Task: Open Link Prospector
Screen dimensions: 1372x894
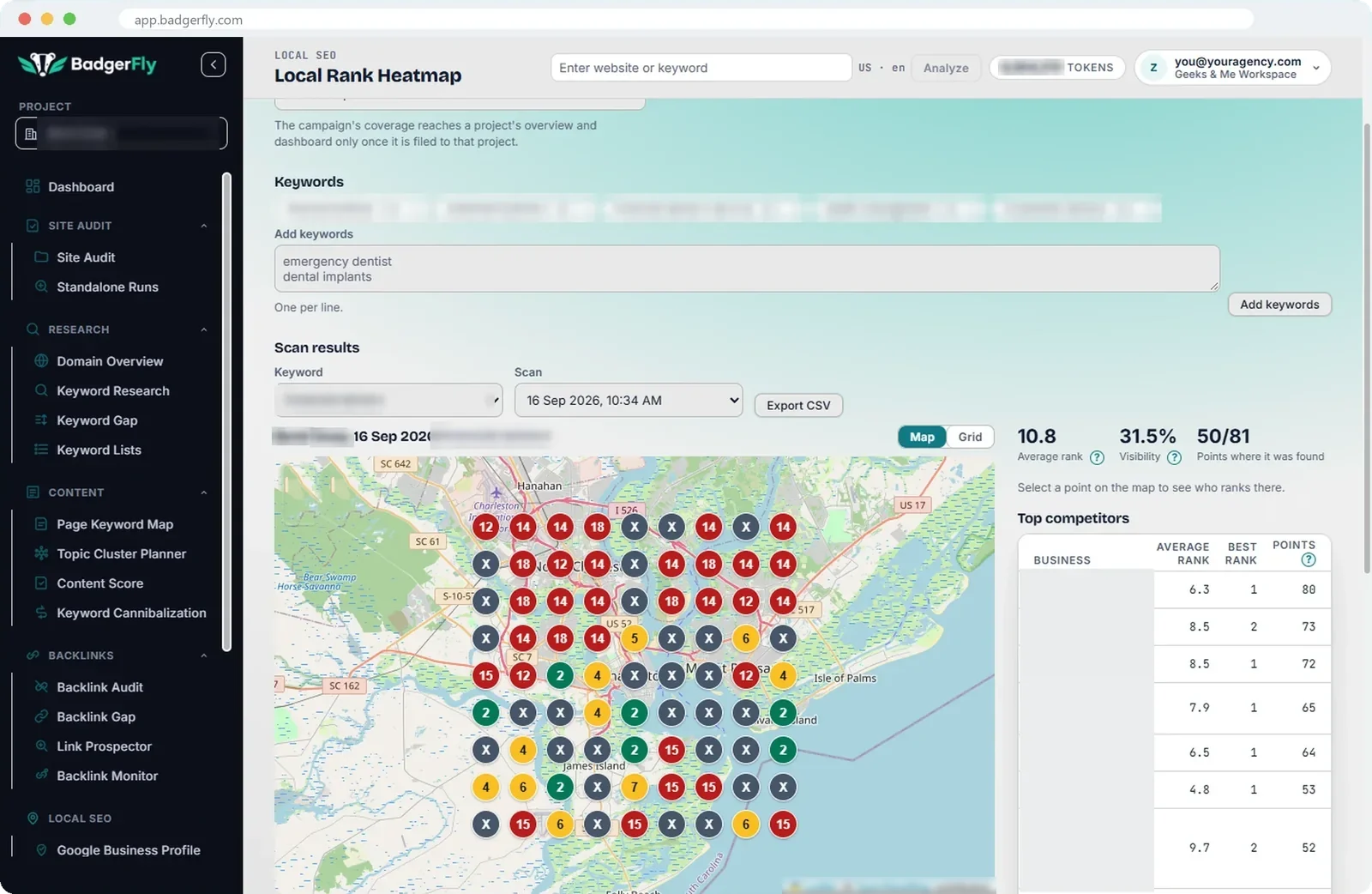Action: (x=104, y=746)
